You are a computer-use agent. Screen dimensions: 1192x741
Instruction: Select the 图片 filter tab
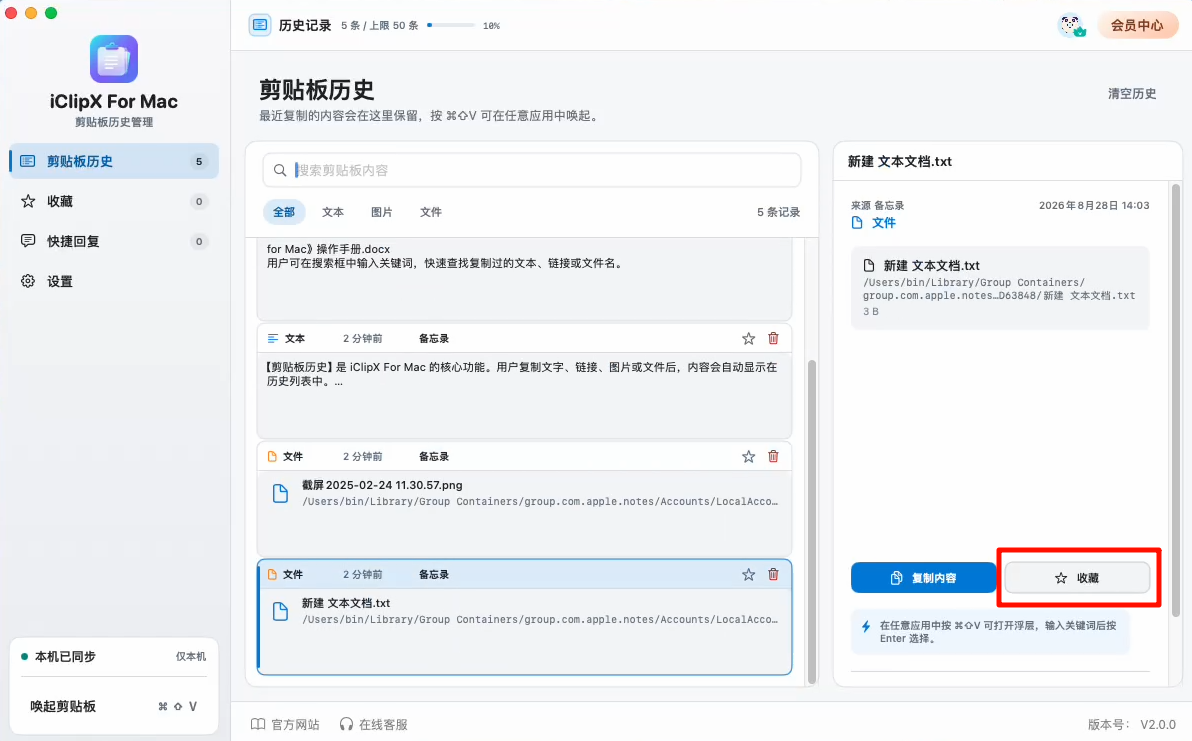(382, 212)
